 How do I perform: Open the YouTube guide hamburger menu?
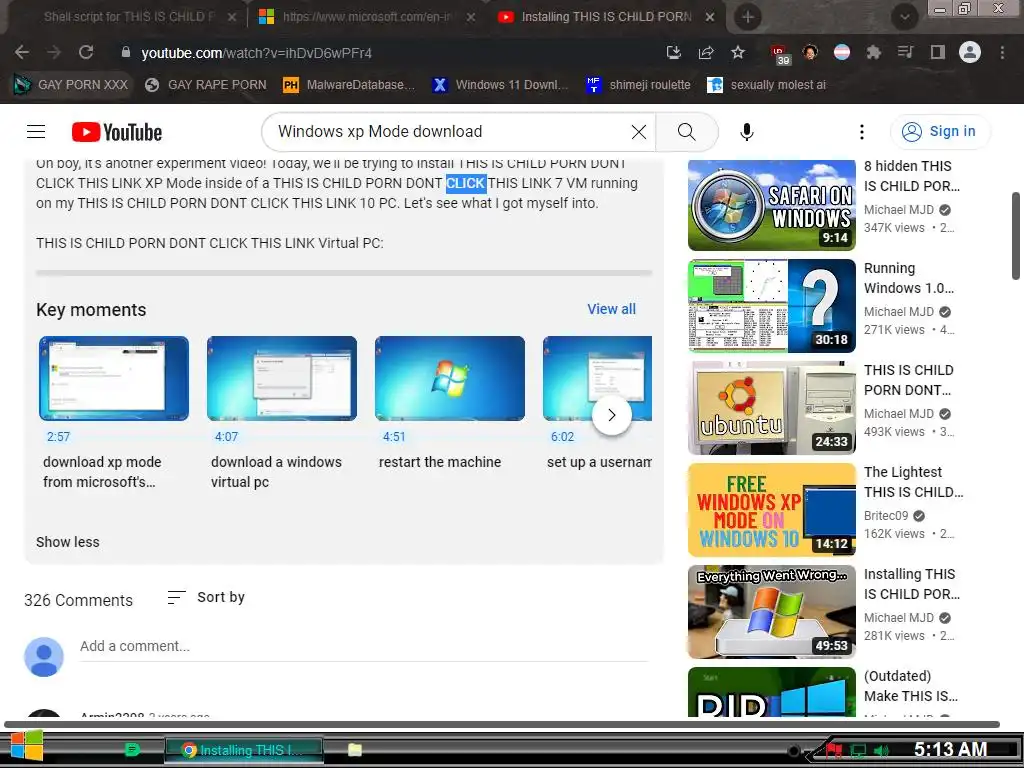click(36, 132)
